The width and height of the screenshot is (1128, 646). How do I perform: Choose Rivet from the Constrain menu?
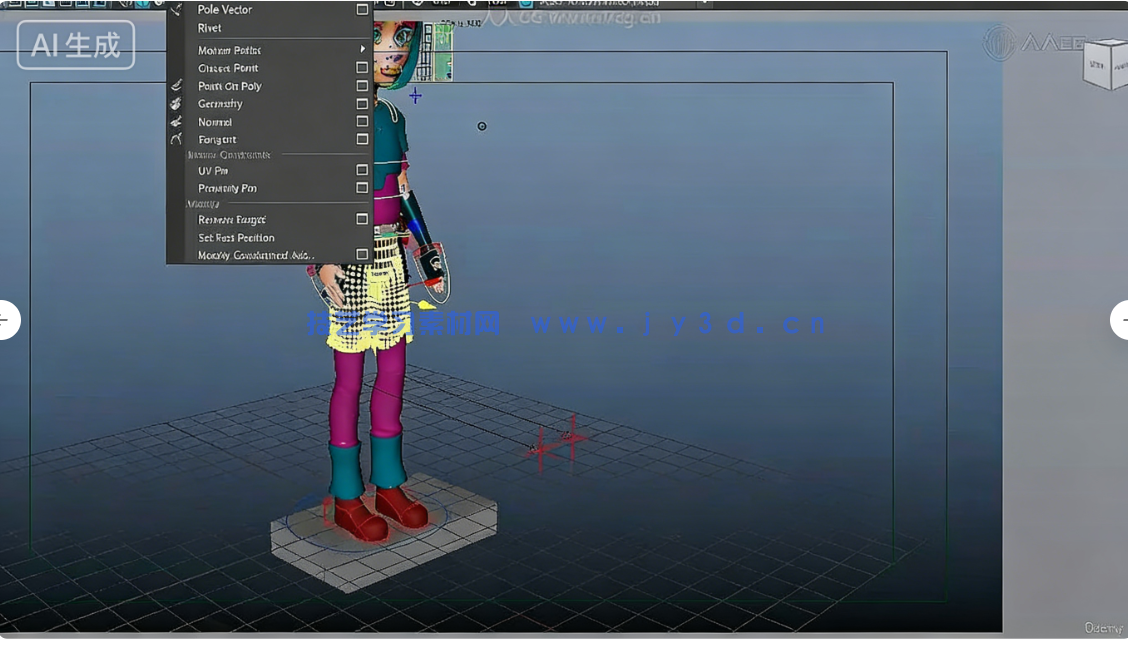click(210, 28)
